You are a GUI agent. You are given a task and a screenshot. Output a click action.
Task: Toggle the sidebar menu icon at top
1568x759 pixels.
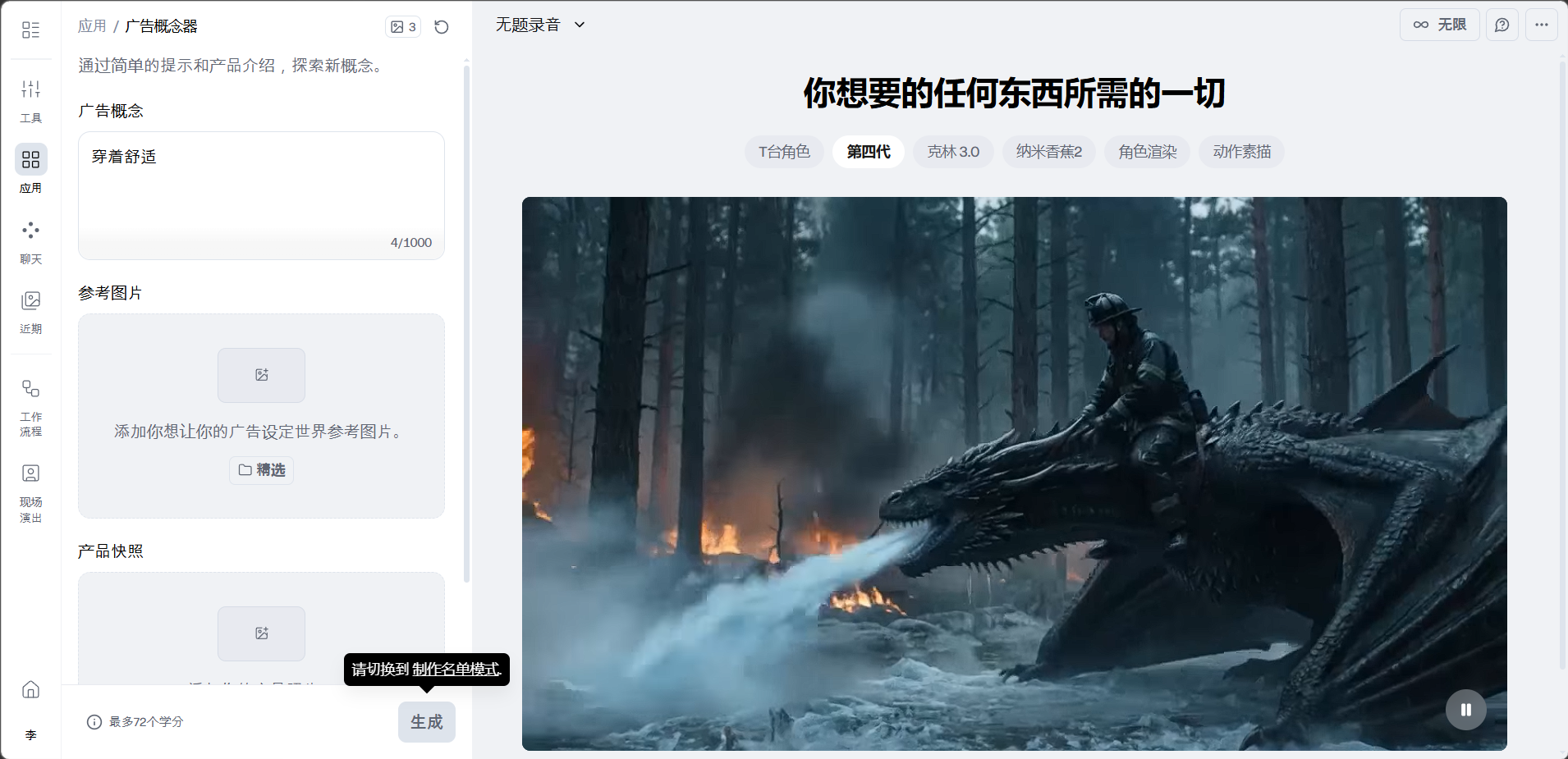pos(30,30)
